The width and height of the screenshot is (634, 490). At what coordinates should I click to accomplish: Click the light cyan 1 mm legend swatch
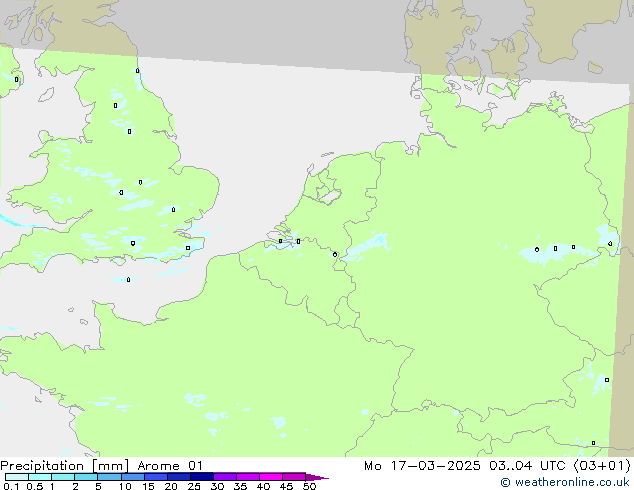62,477
